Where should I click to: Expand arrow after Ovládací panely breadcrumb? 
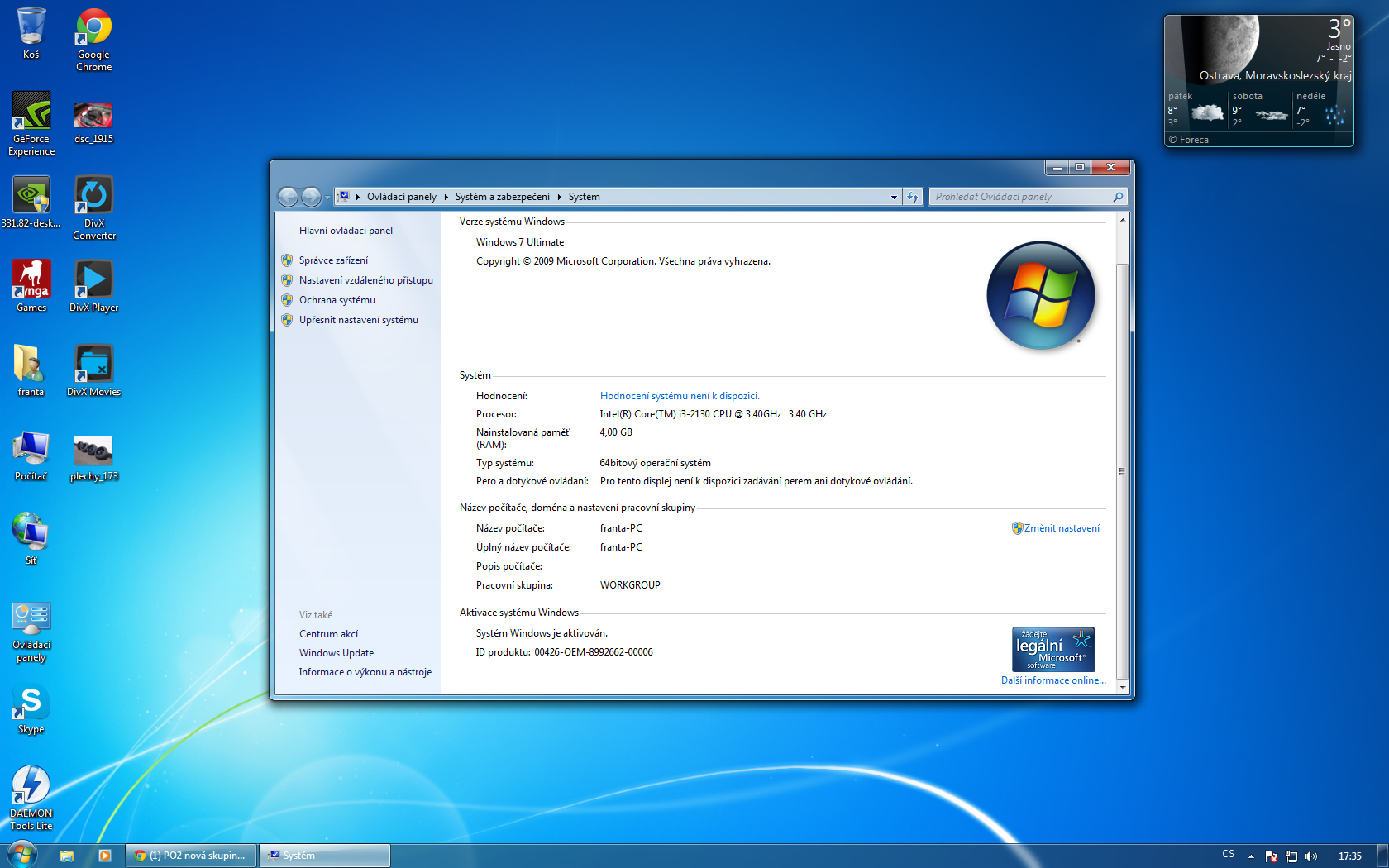[x=446, y=197]
